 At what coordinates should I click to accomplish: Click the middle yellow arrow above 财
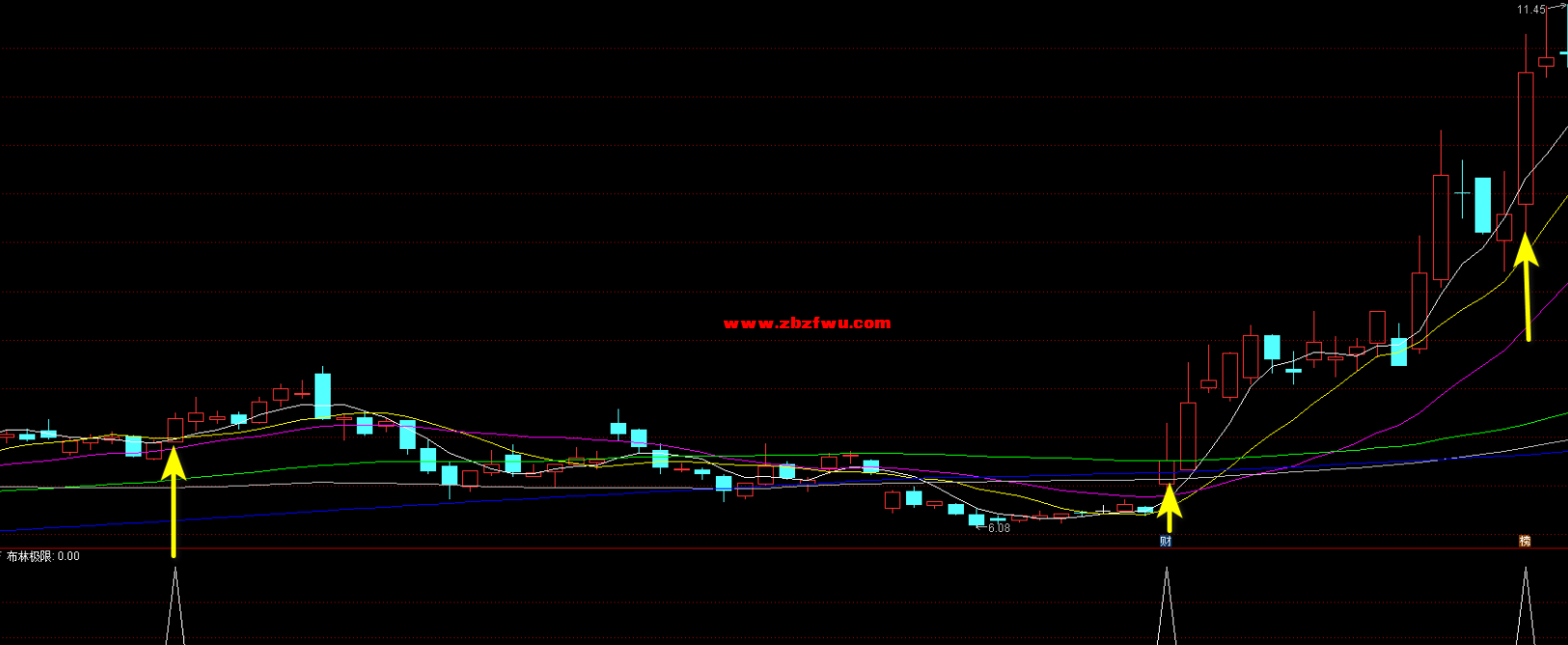coord(1169,508)
